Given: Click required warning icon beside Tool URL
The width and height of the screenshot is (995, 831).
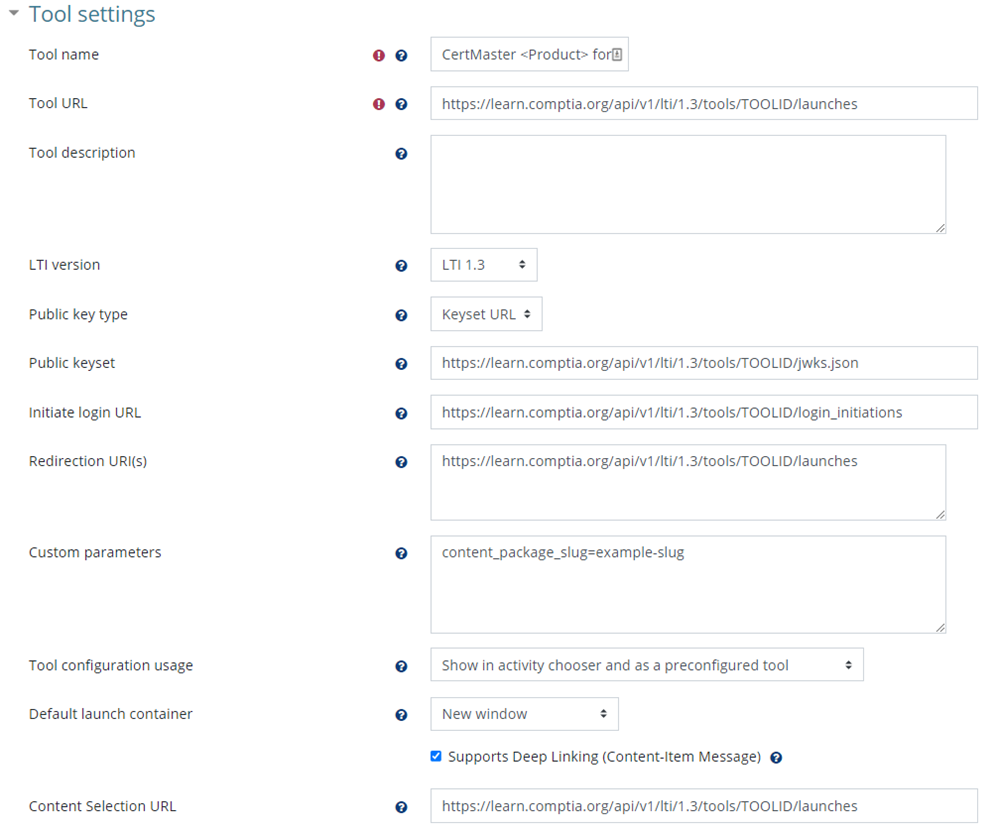Looking at the screenshot, I should click(x=379, y=104).
